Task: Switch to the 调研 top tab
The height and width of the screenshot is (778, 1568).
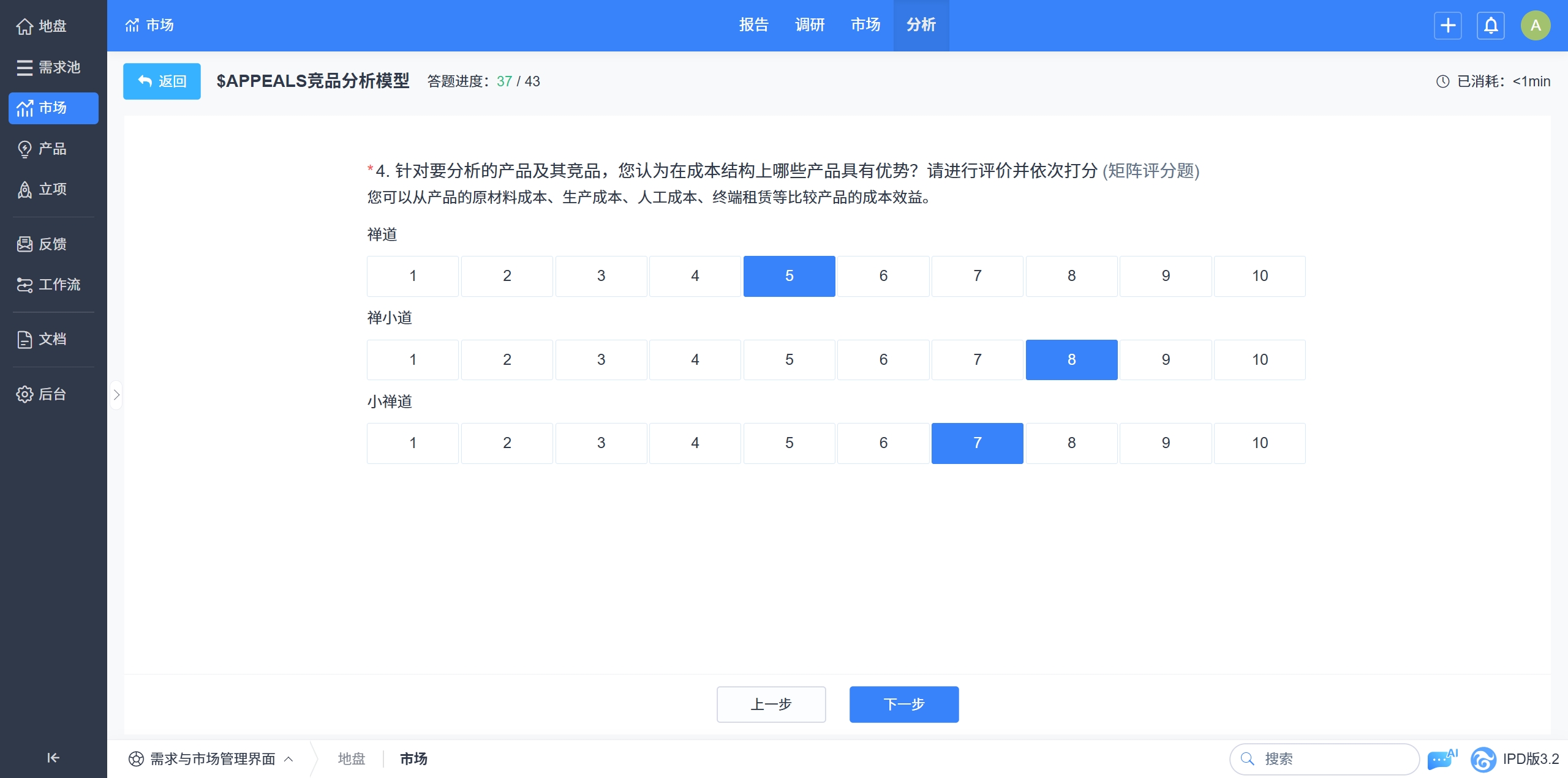Action: pos(809,25)
